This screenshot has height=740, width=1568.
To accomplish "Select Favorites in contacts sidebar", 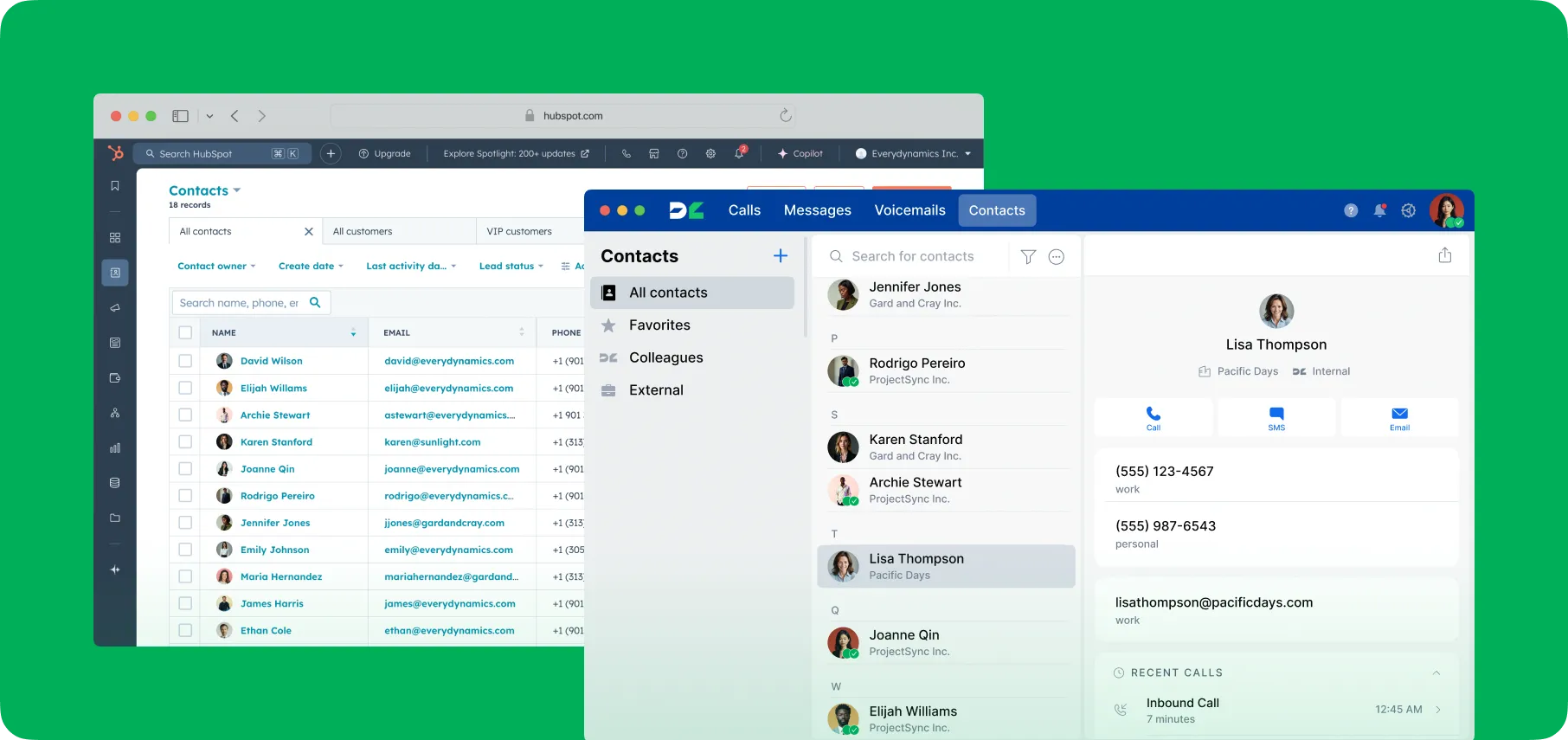I will 659,325.
